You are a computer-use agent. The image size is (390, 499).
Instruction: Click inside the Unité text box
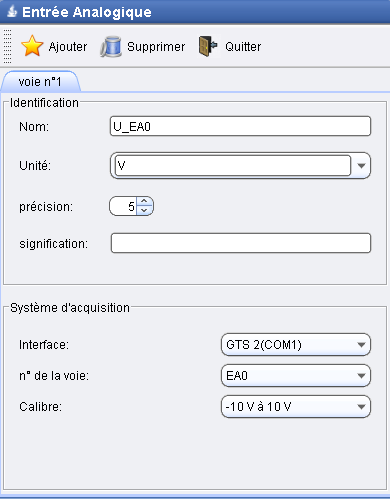233,166
